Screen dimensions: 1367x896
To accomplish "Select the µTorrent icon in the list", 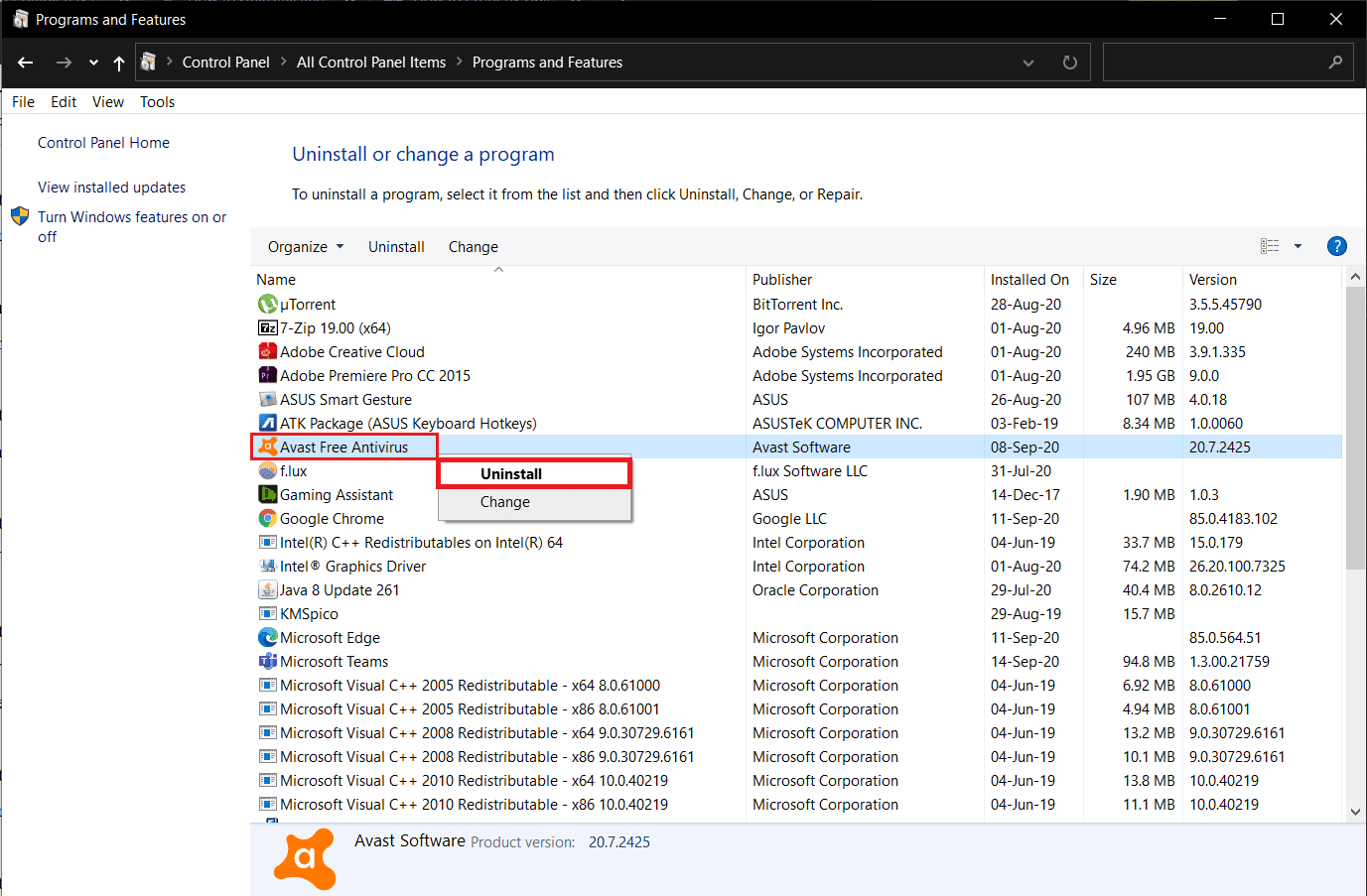I will pos(268,304).
